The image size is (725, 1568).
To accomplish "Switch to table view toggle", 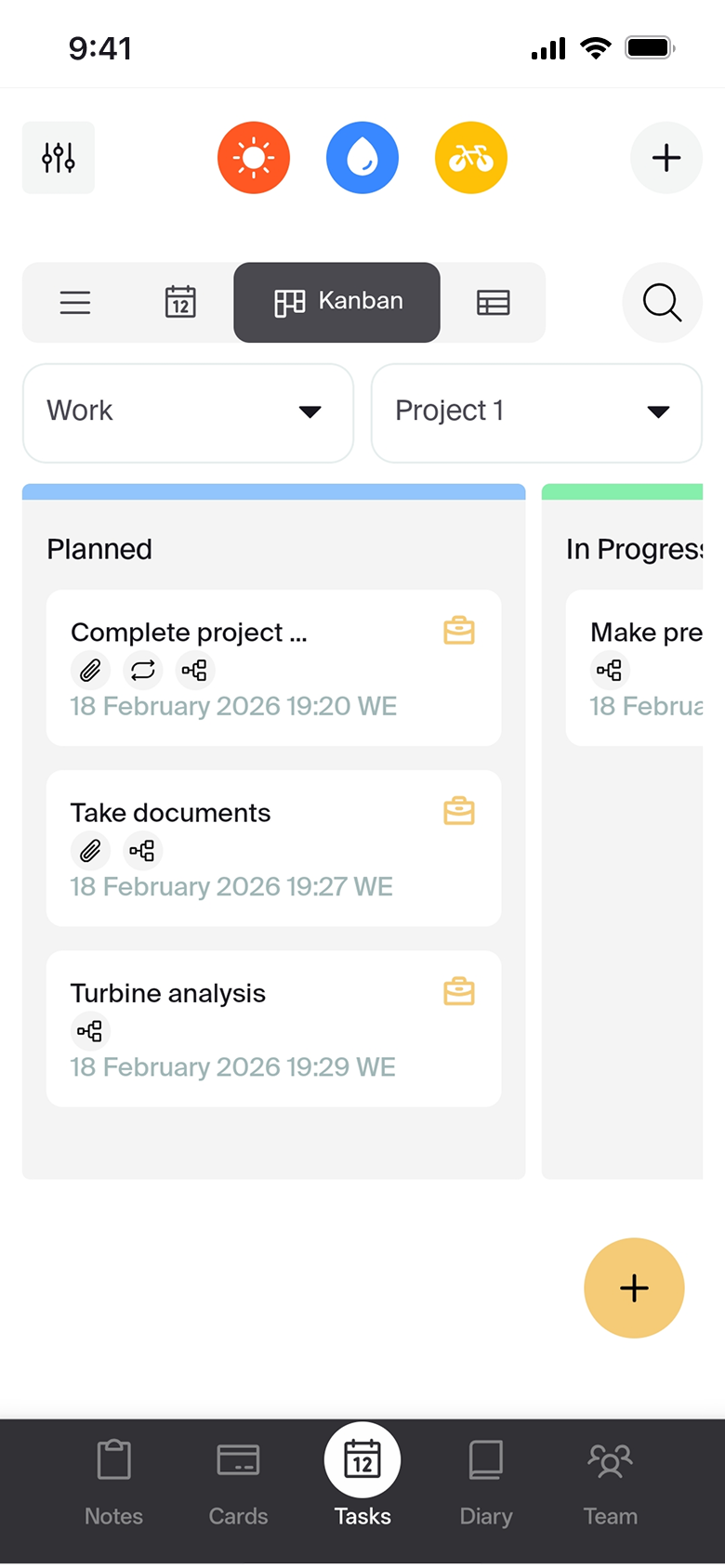I will coord(493,303).
